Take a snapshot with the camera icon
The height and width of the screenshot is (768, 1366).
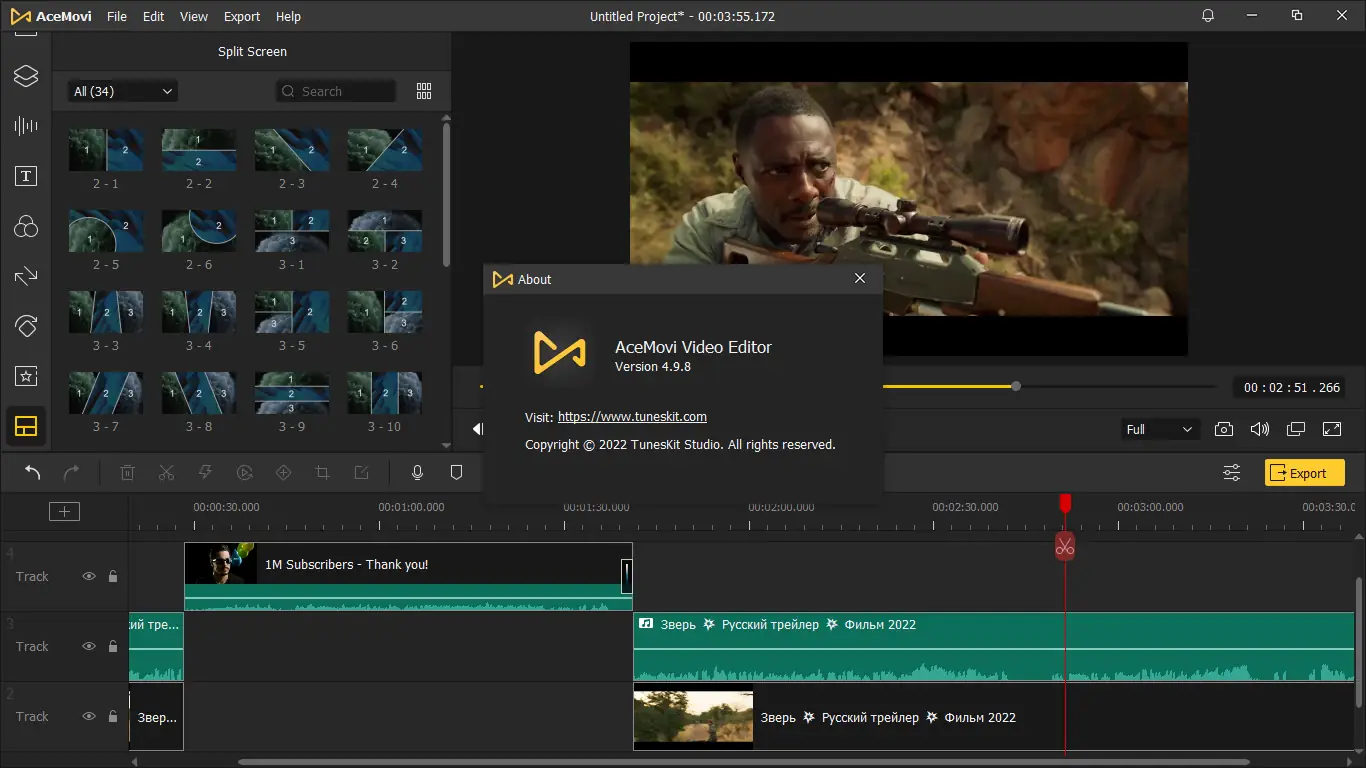[x=1223, y=429]
